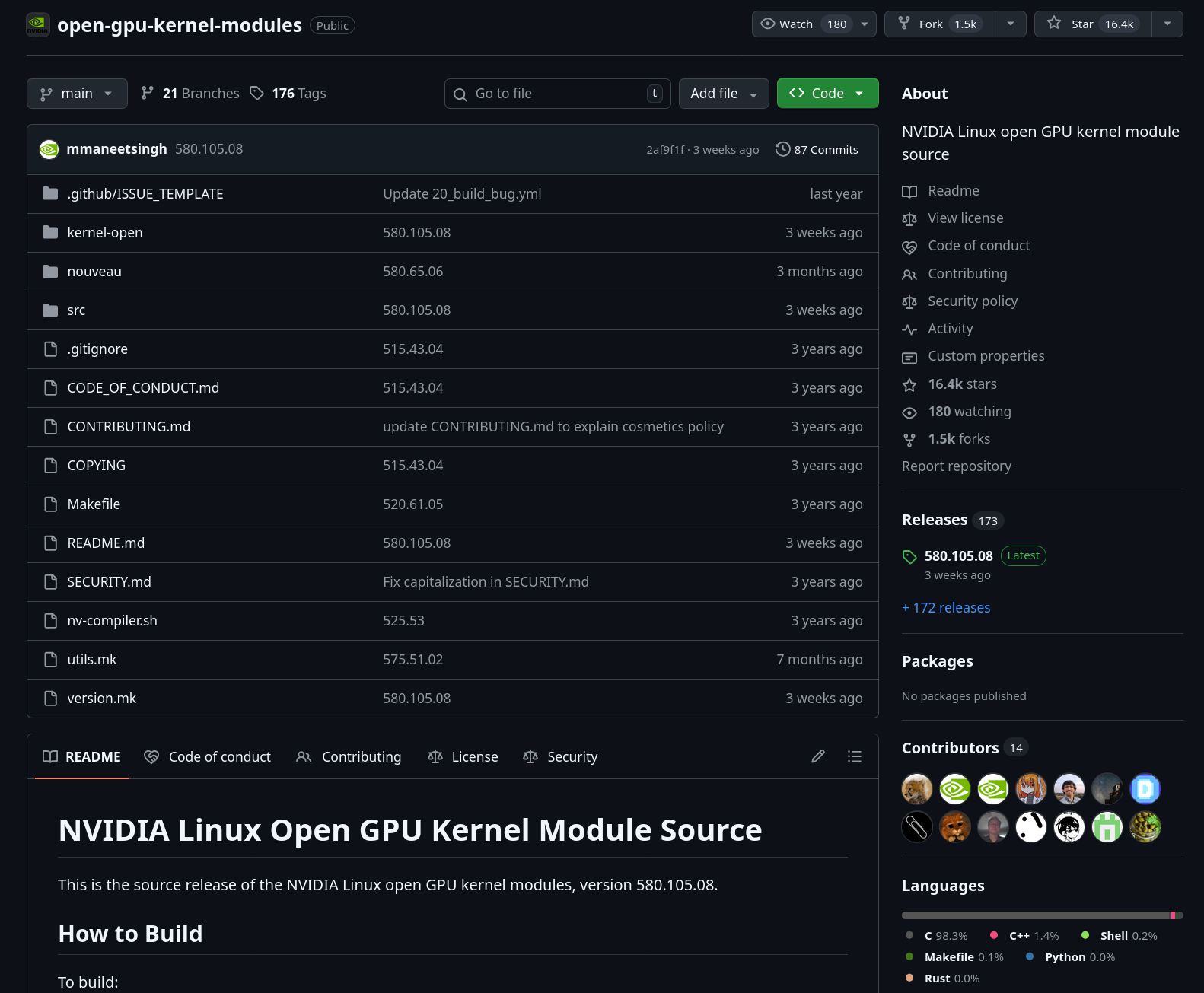Open the 21 Branches link
1204x993 pixels.
[x=190, y=94]
